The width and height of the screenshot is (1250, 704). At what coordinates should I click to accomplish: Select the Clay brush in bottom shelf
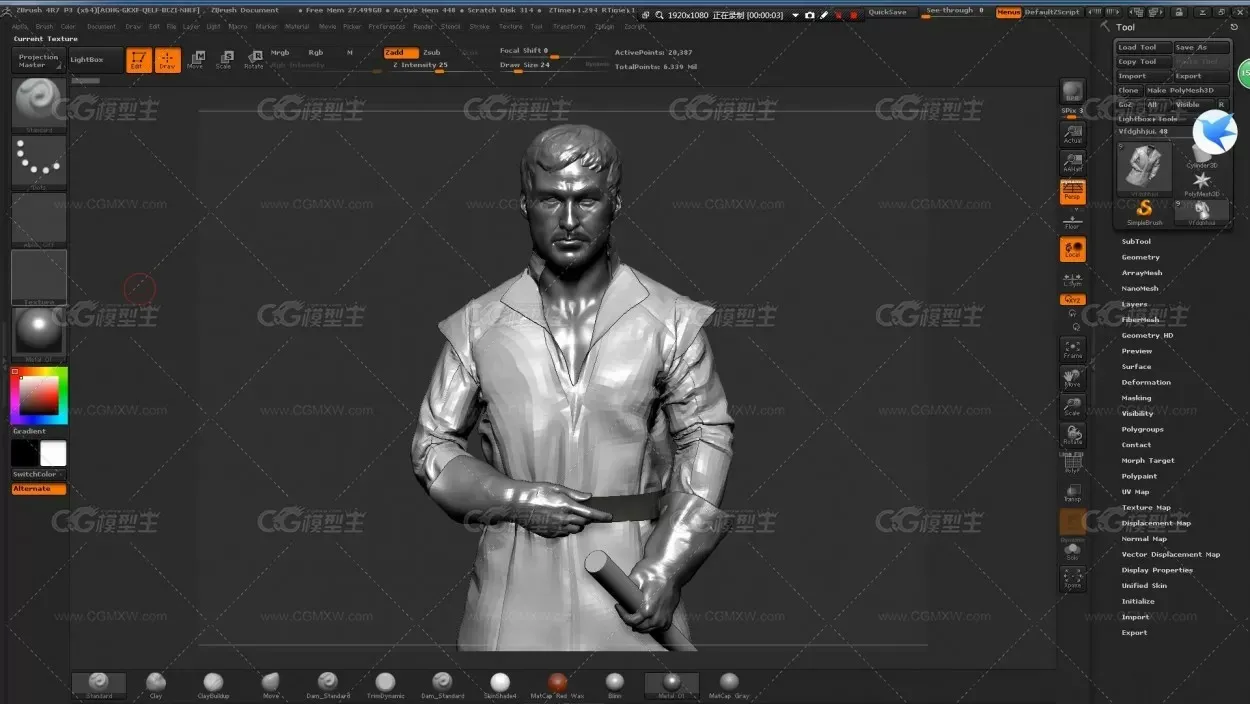click(x=155, y=685)
